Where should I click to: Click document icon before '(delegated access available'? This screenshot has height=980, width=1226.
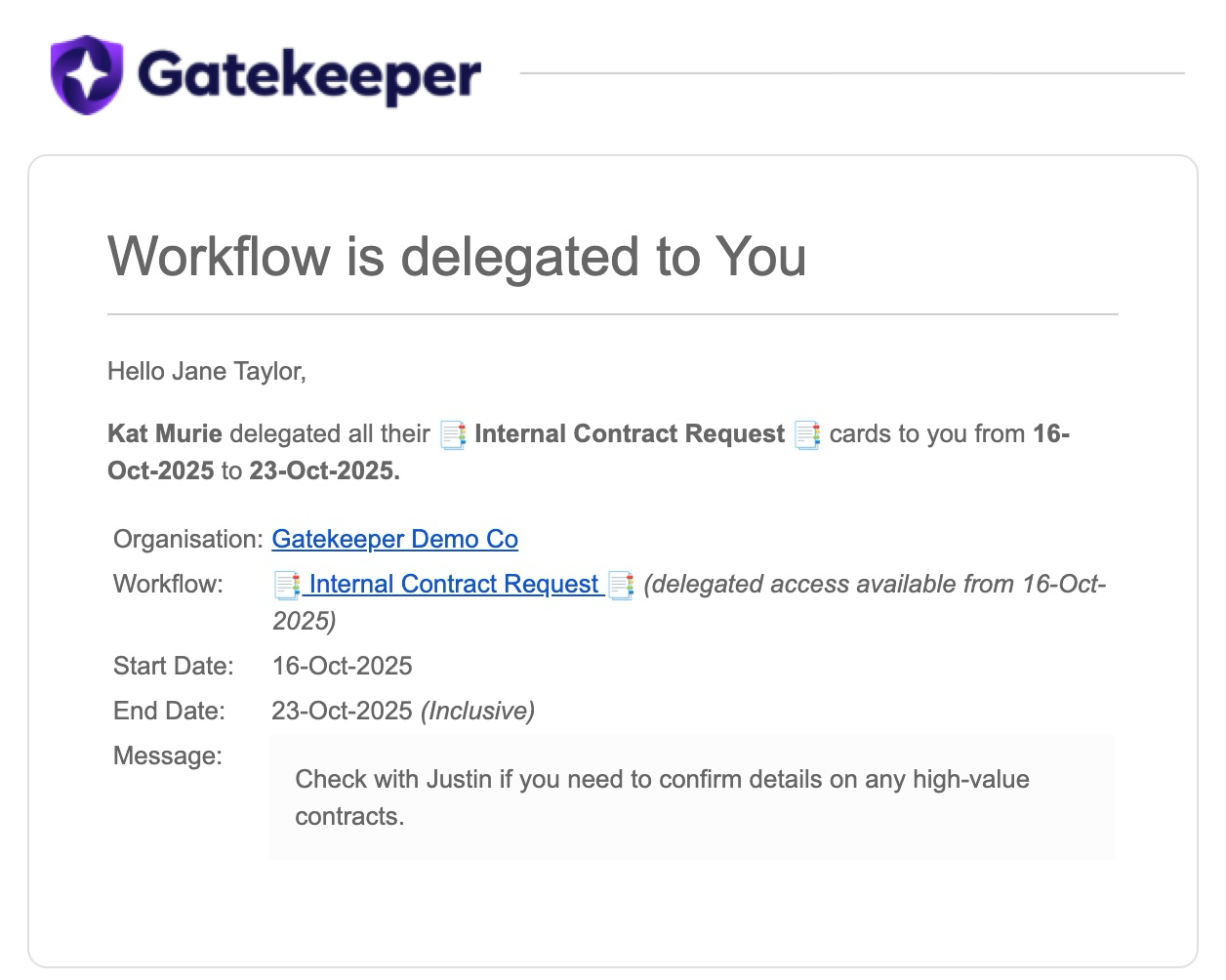coord(621,585)
